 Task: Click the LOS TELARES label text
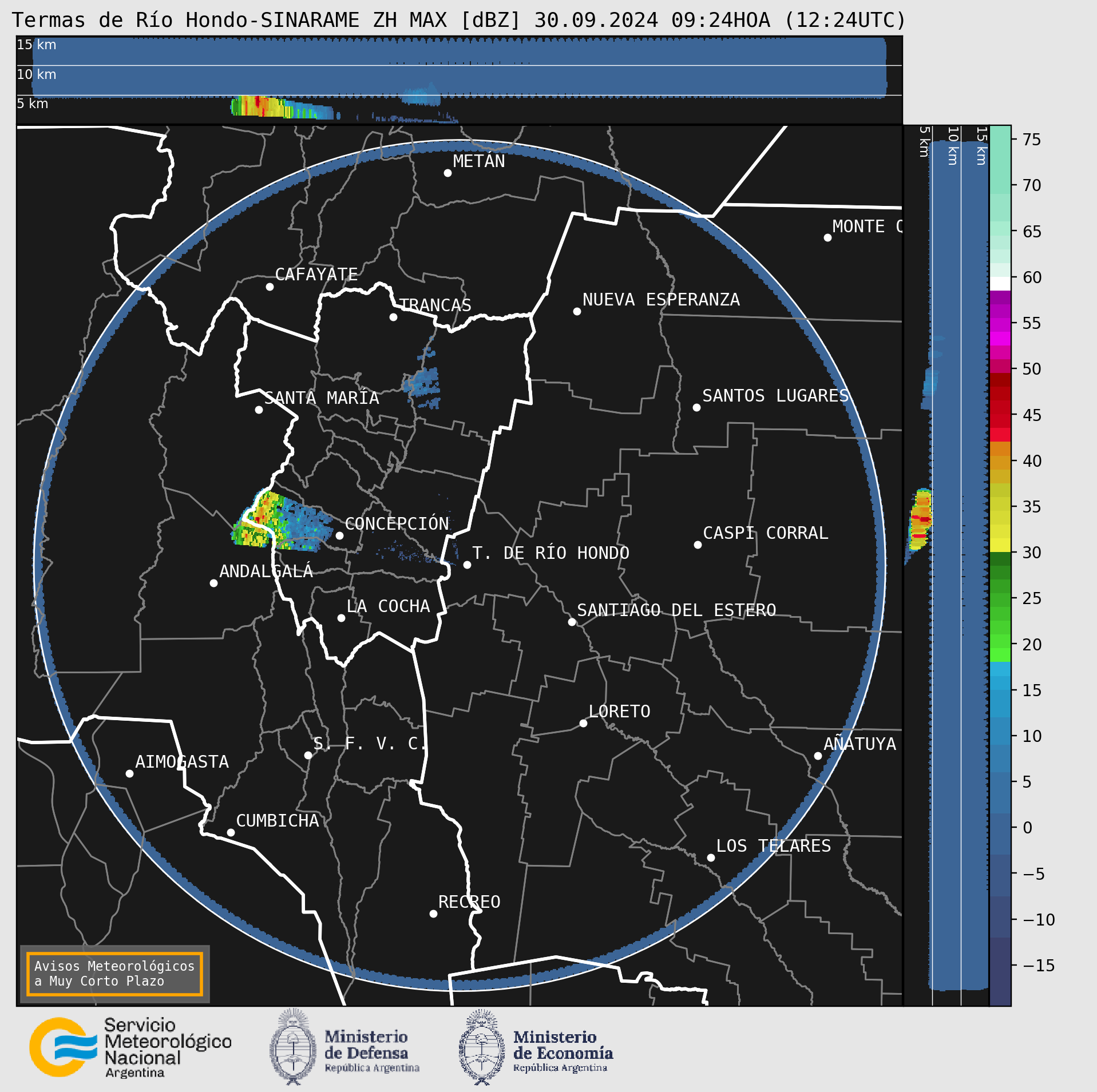tap(774, 846)
